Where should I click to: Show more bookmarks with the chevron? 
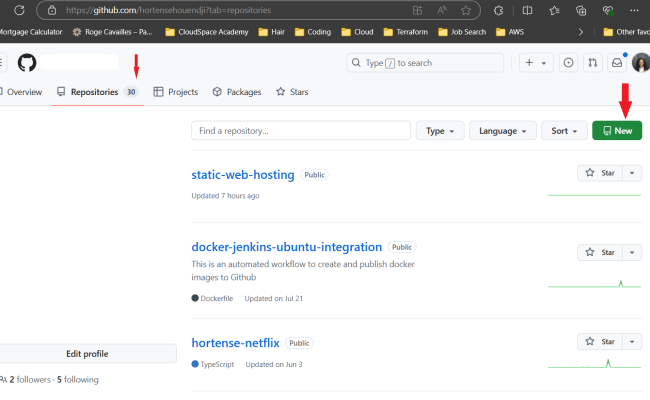pos(581,32)
